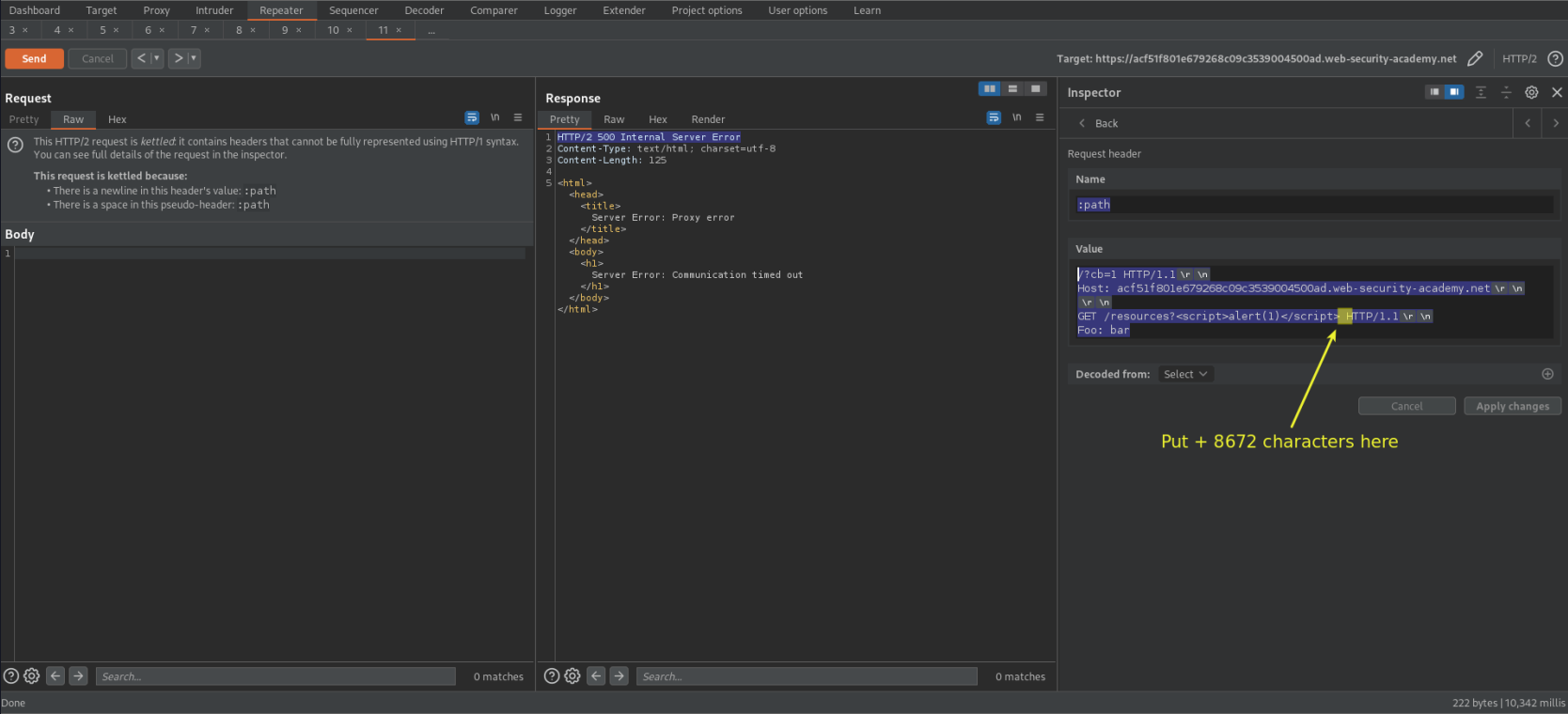Focus the Response search field
This screenshot has width=1568, height=714.
(x=807, y=676)
